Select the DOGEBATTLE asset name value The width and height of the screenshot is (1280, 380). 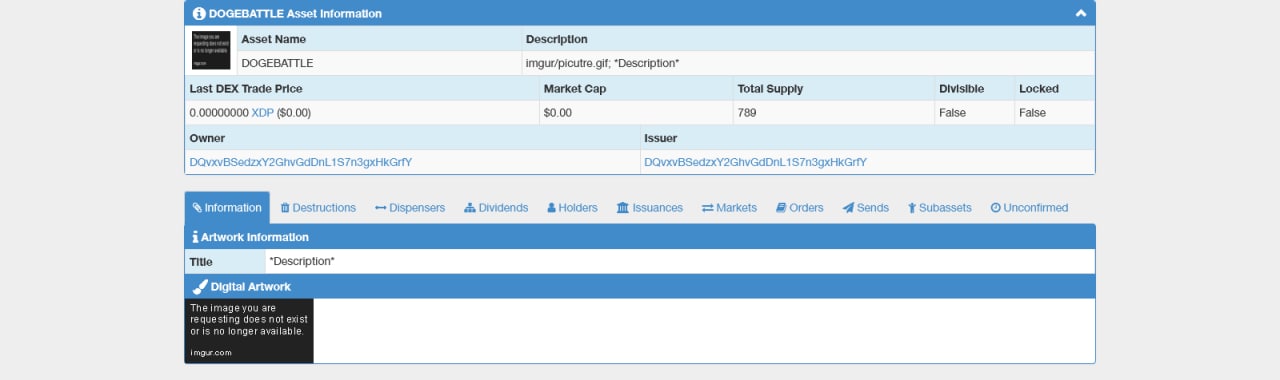coord(277,63)
